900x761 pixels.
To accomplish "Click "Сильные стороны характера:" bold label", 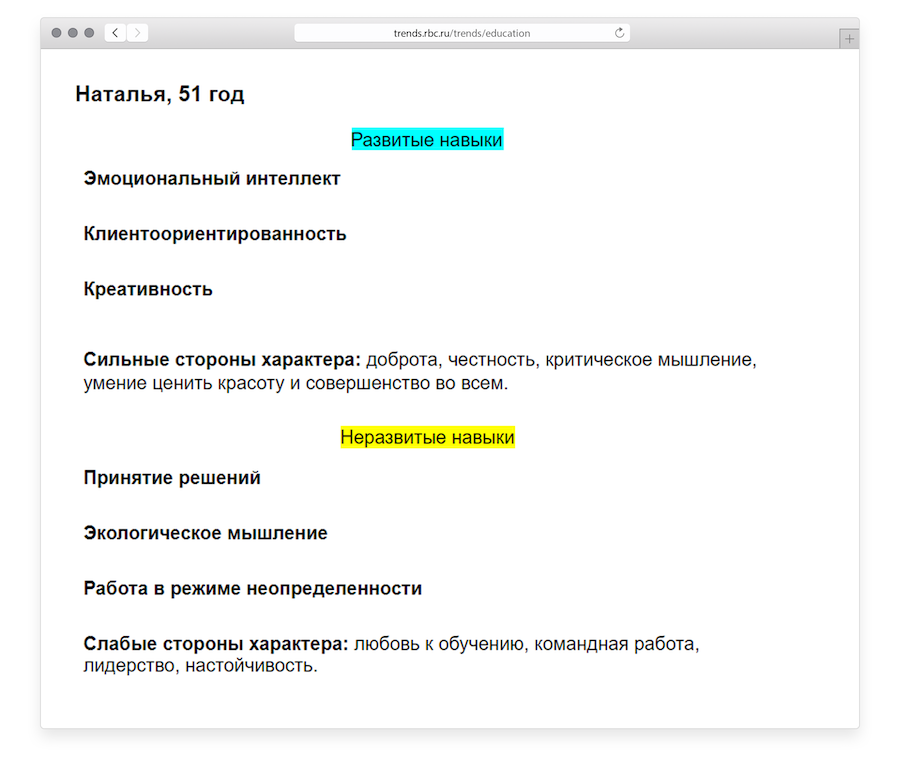I will [222, 359].
